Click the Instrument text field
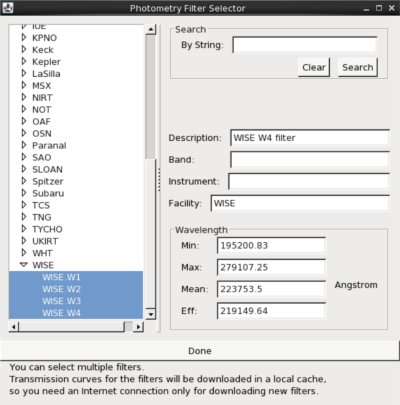Image resolution: width=400 pixels, height=405 pixels. click(309, 181)
